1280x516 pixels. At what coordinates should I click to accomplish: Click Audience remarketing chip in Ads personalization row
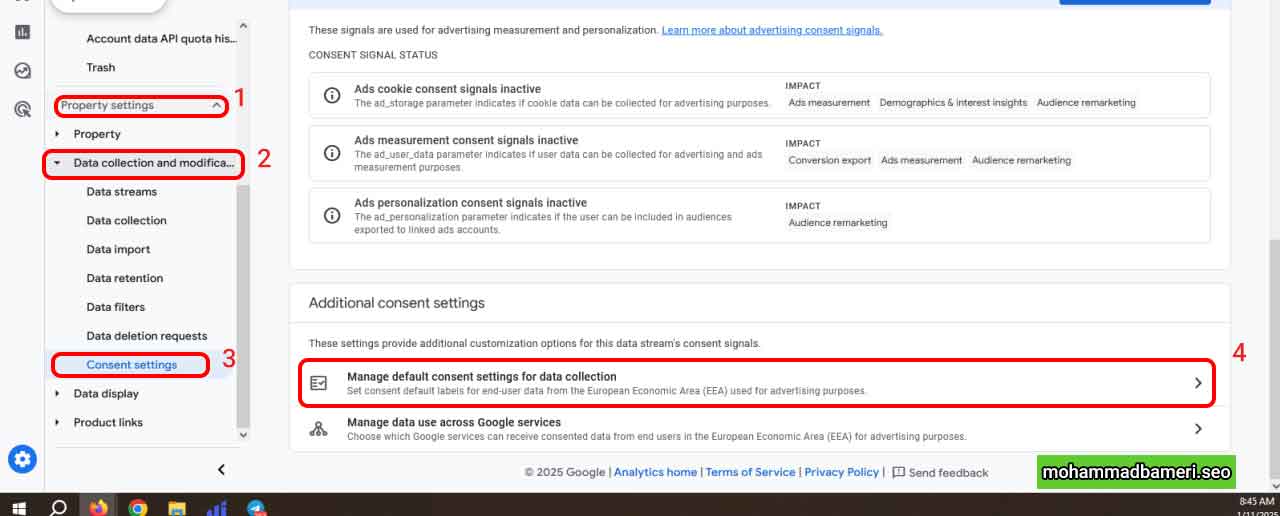pyautogui.click(x=837, y=223)
